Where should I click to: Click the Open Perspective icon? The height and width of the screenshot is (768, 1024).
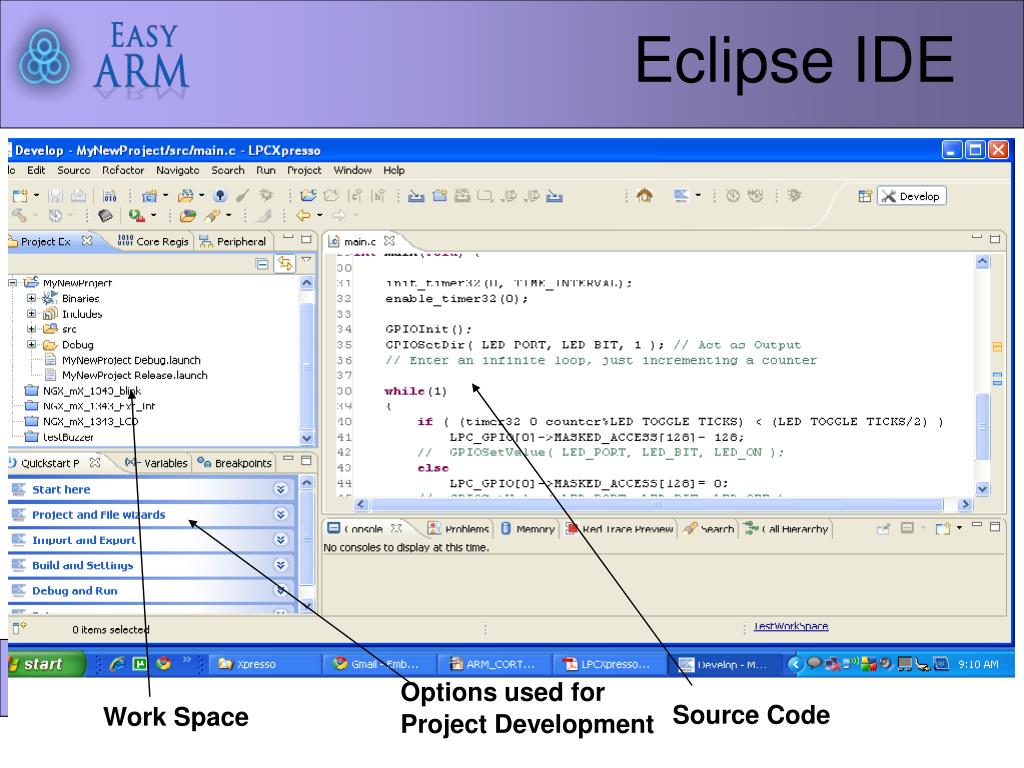(x=865, y=196)
